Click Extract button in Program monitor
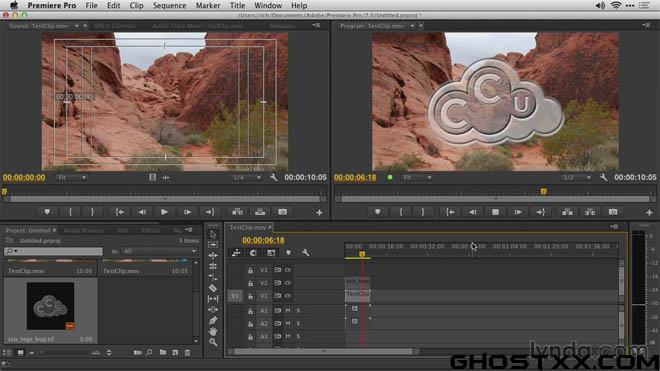 (x=590, y=212)
